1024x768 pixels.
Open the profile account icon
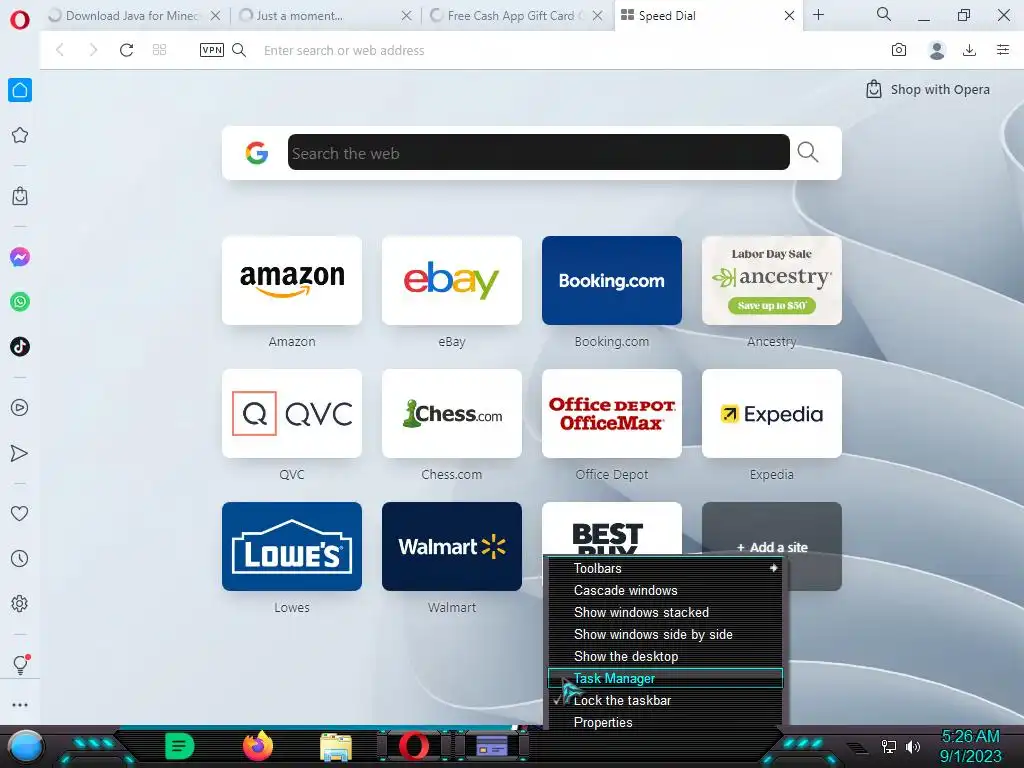[x=936, y=50]
